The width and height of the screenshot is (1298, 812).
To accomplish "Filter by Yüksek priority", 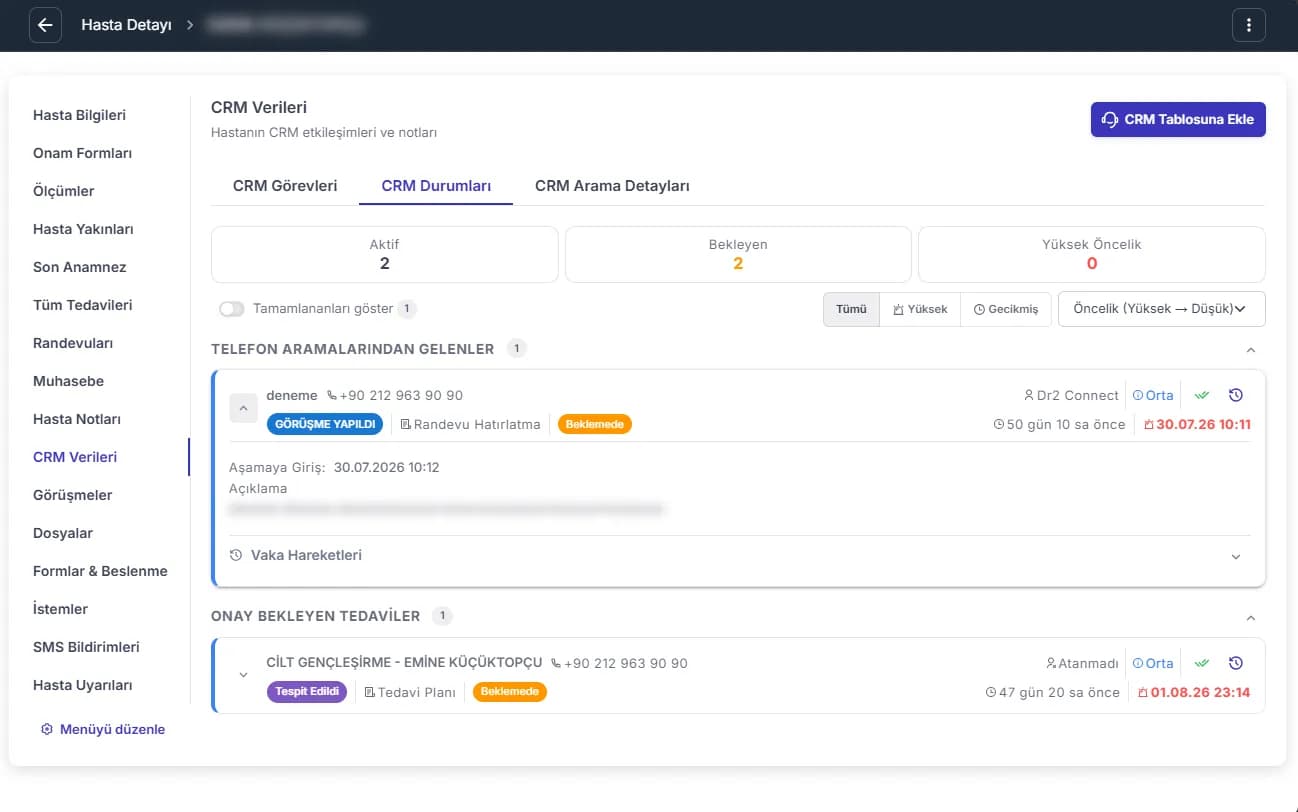I will (x=920, y=309).
